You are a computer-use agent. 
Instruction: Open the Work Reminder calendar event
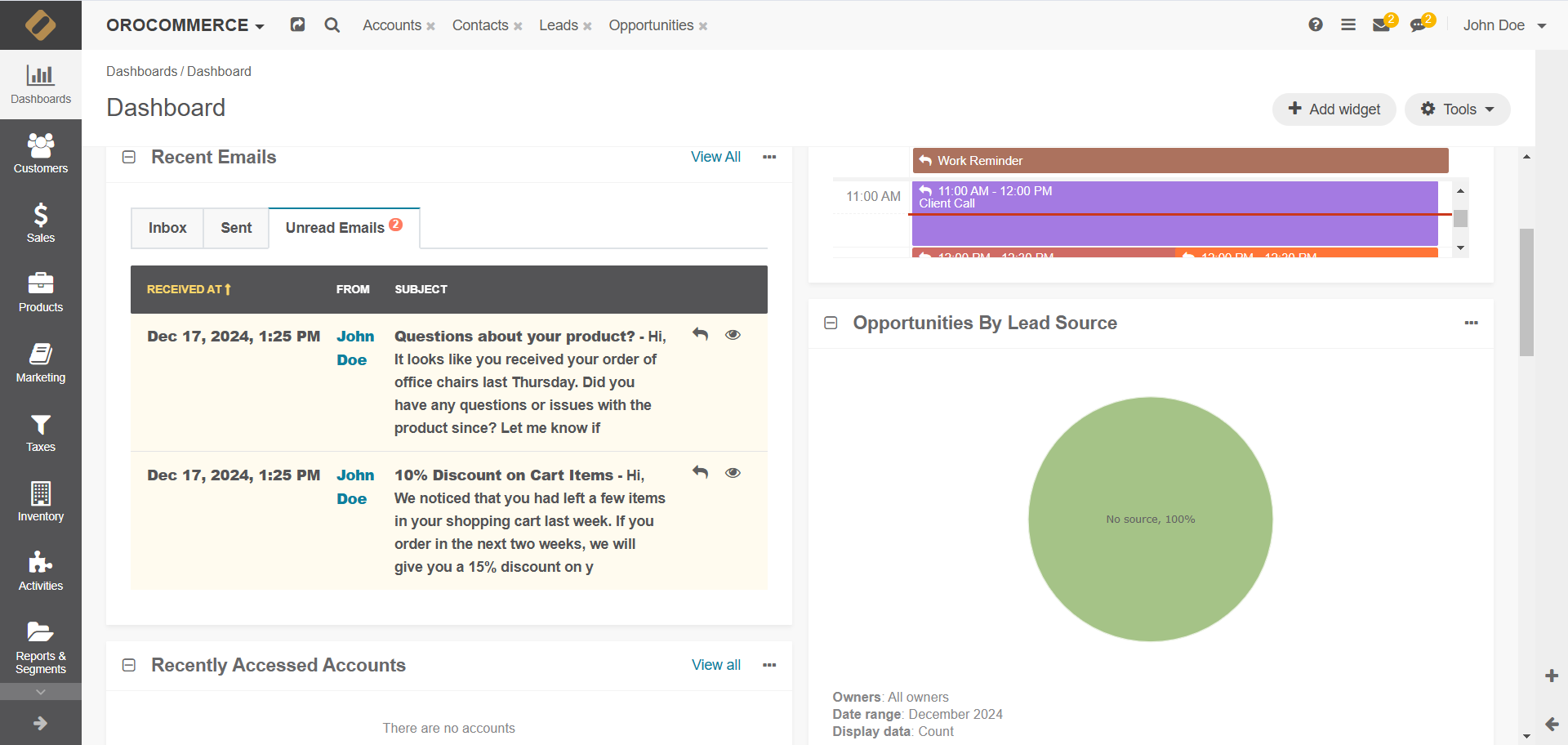pyautogui.click(x=1180, y=161)
